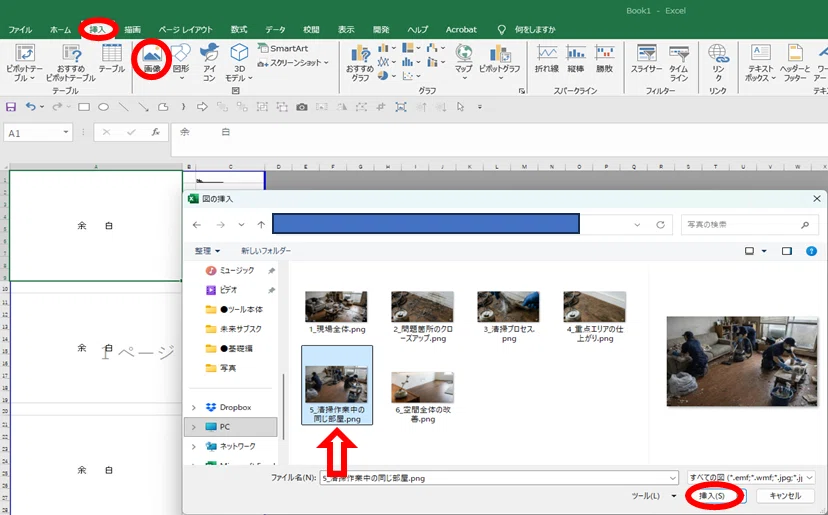The image size is (828, 515).
Task: Click the SmartArt button
Action: point(283,48)
